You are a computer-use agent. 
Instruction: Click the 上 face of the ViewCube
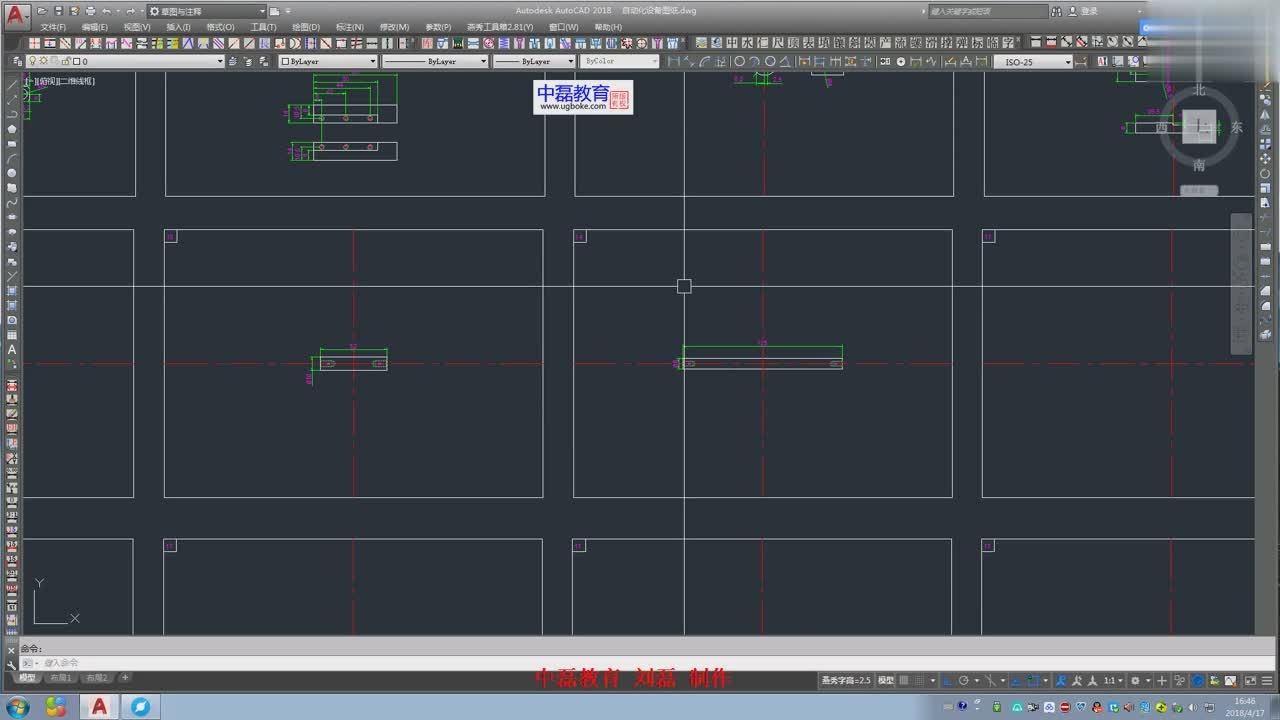click(1198, 127)
